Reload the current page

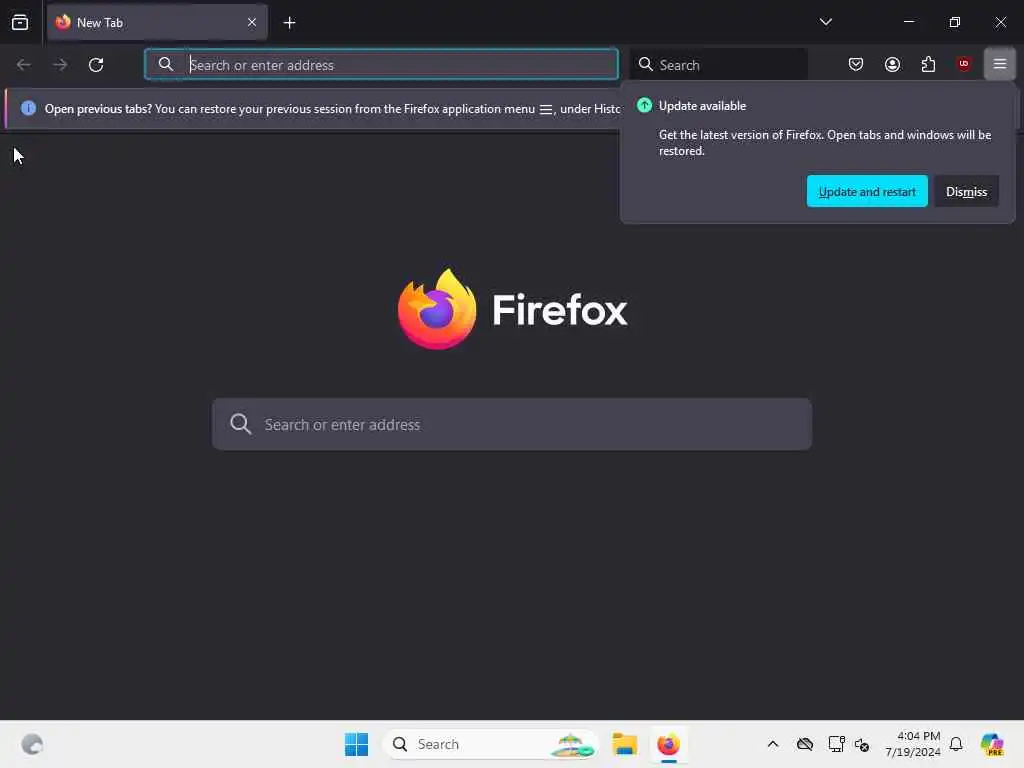[x=96, y=65]
